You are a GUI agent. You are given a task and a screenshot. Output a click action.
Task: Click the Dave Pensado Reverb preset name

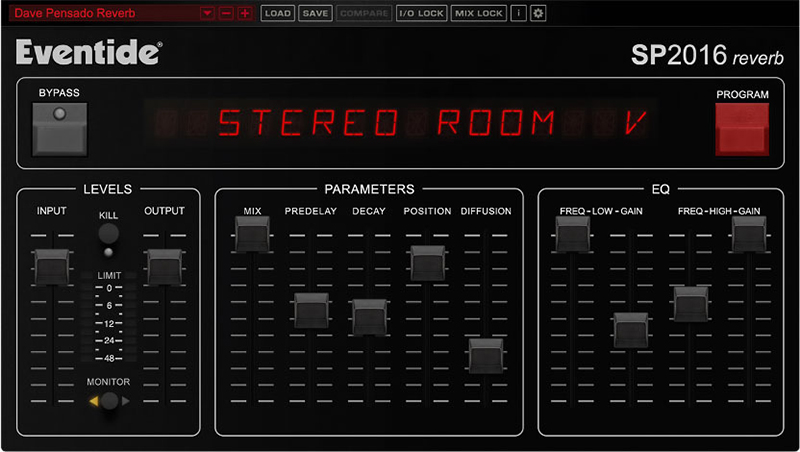click(x=75, y=13)
